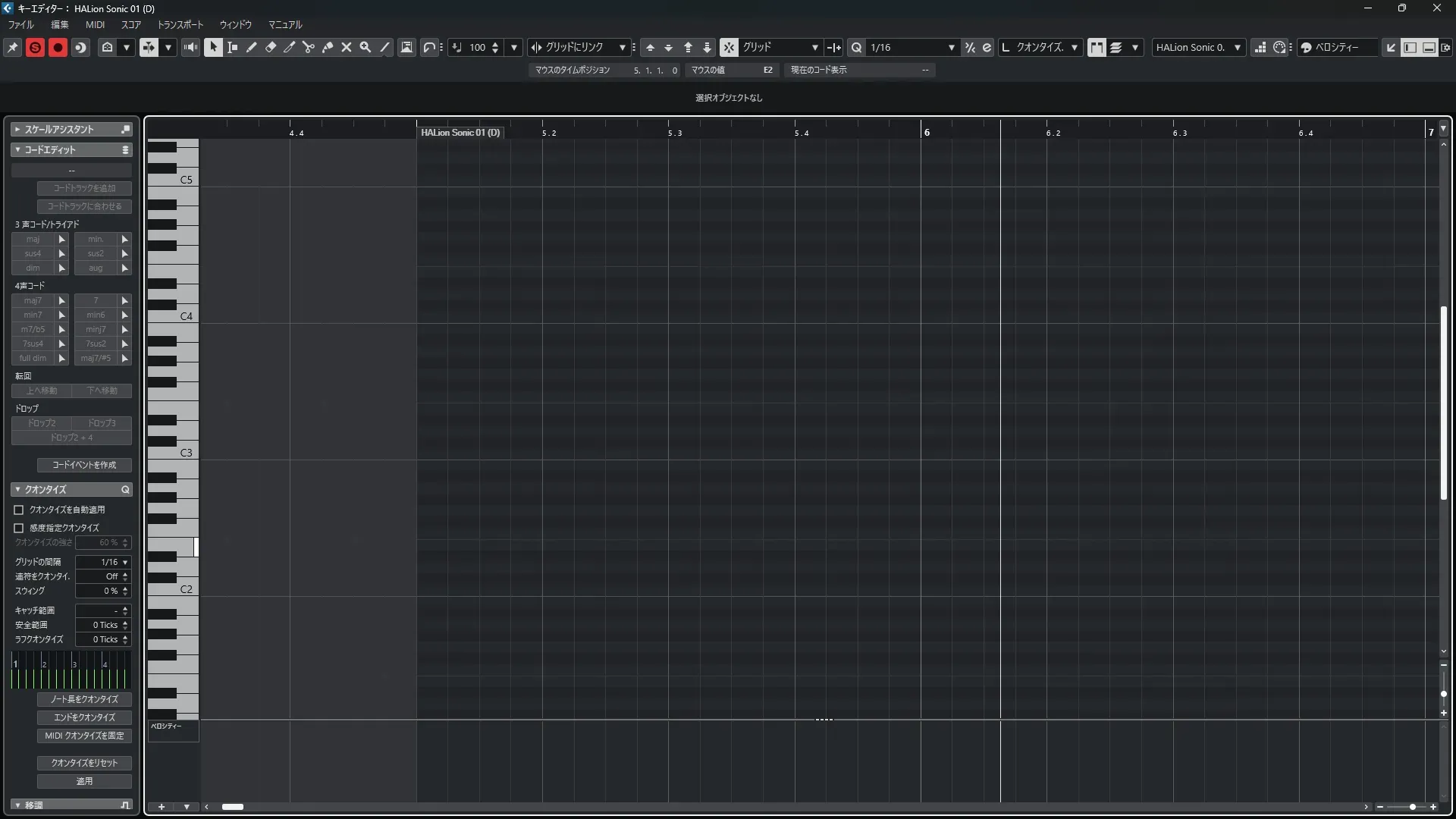
Task: Open the MIDI menu
Action: [95, 24]
